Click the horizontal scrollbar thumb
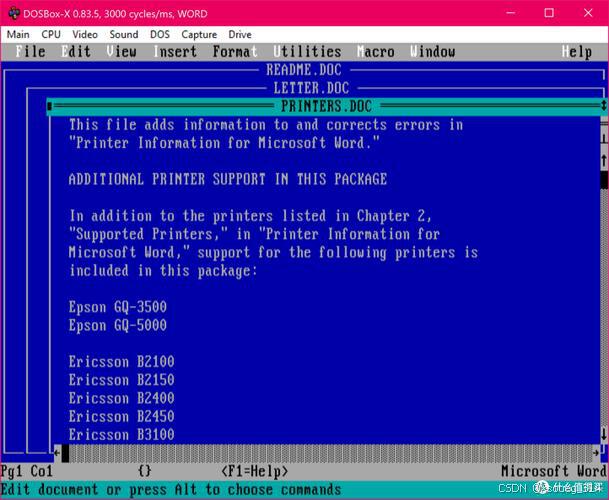Viewport: 609px width, 500px height. [65, 453]
